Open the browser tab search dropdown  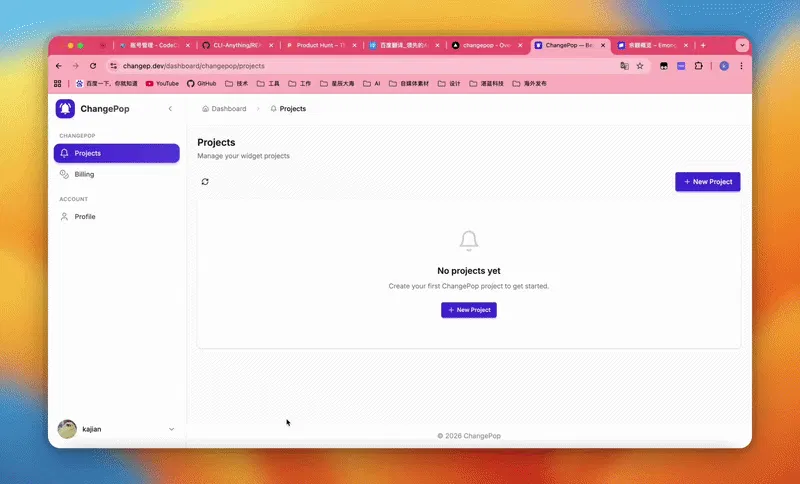(742, 45)
